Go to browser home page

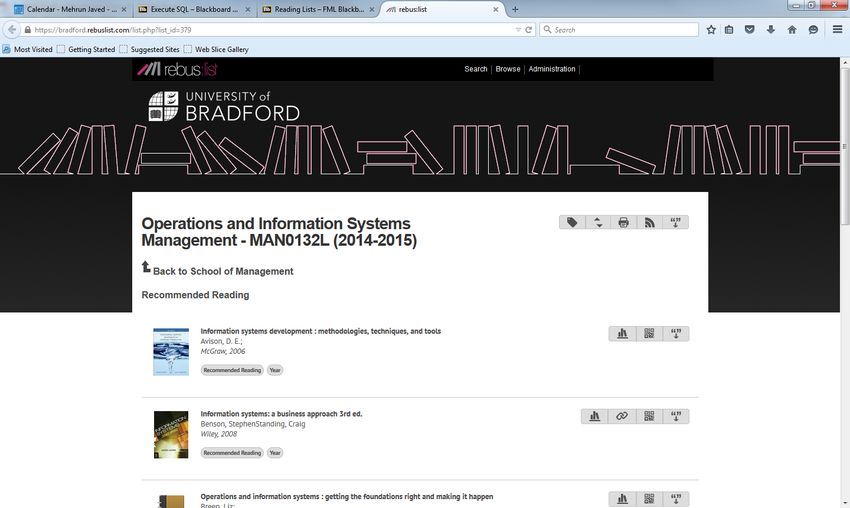pyautogui.click(x=792, y=30)
